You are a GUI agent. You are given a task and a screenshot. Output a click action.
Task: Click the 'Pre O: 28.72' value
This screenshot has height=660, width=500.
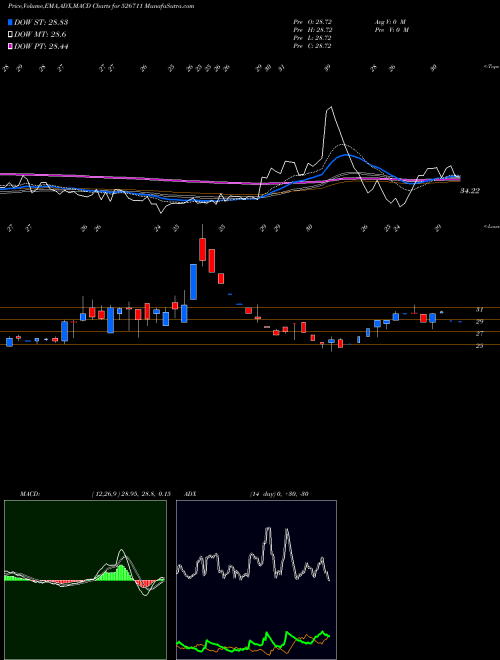click(x=312, y=21)
